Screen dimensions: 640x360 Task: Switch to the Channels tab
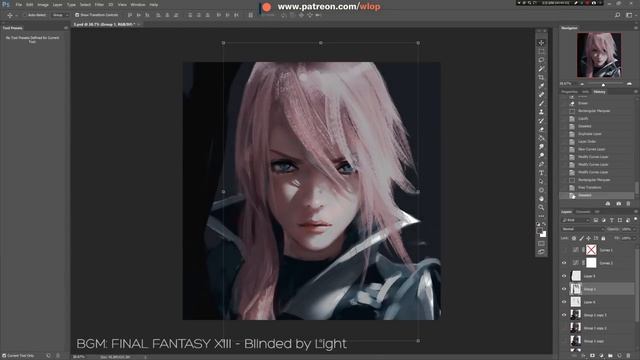(x=583, y=212)
